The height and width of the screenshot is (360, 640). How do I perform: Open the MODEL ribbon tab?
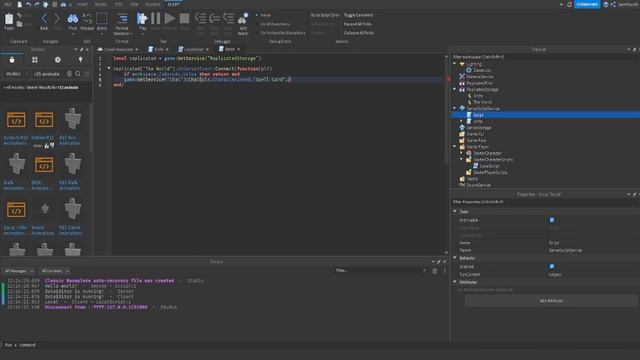tap(100, 4)
